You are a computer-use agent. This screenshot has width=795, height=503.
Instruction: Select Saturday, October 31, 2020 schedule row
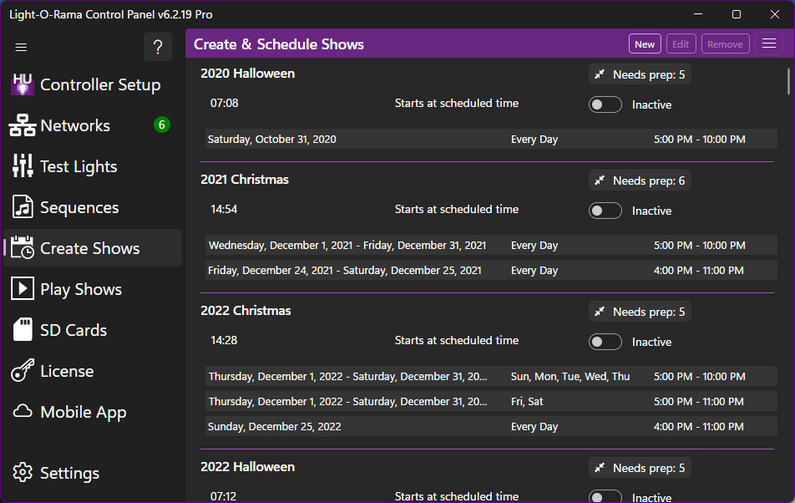click(491, 139)
